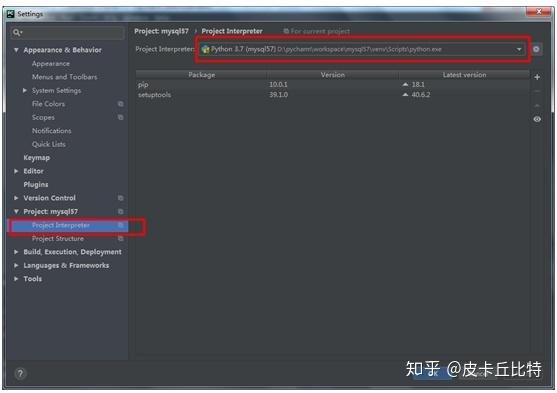Click the copy icon beside Scopes
The width and height of the screenshot is (557, 393).
(x=121, y=117)
